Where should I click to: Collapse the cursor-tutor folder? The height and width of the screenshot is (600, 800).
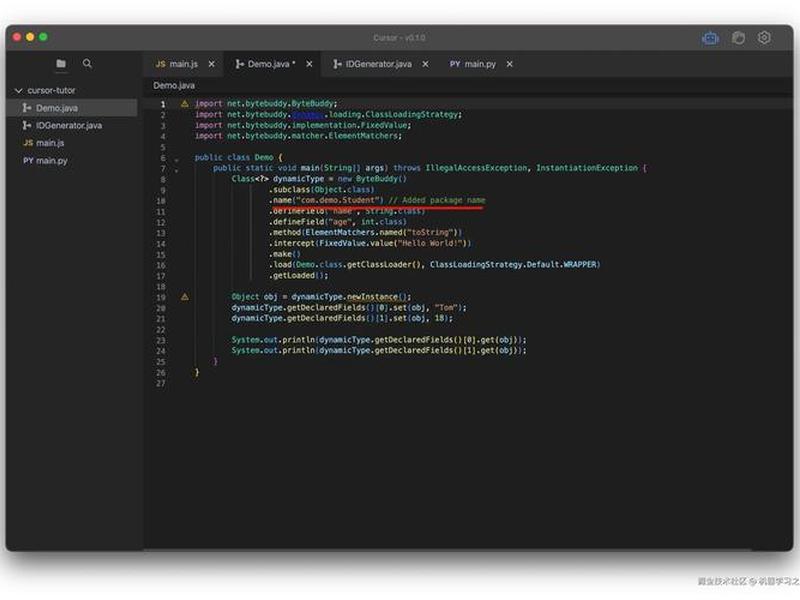pyautogui.click(x=19, y=90)
